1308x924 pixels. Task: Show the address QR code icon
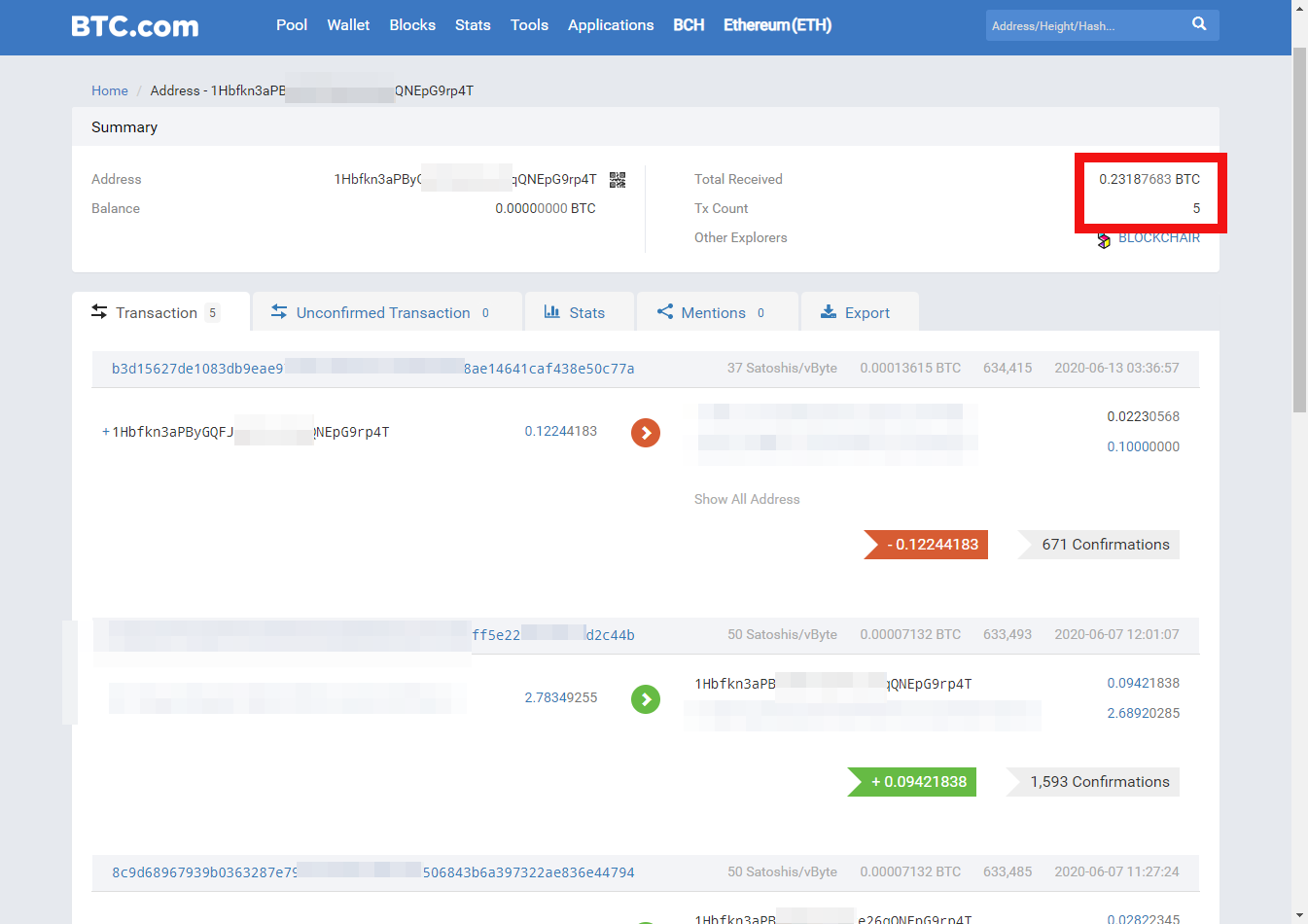(x=618, y=179)
